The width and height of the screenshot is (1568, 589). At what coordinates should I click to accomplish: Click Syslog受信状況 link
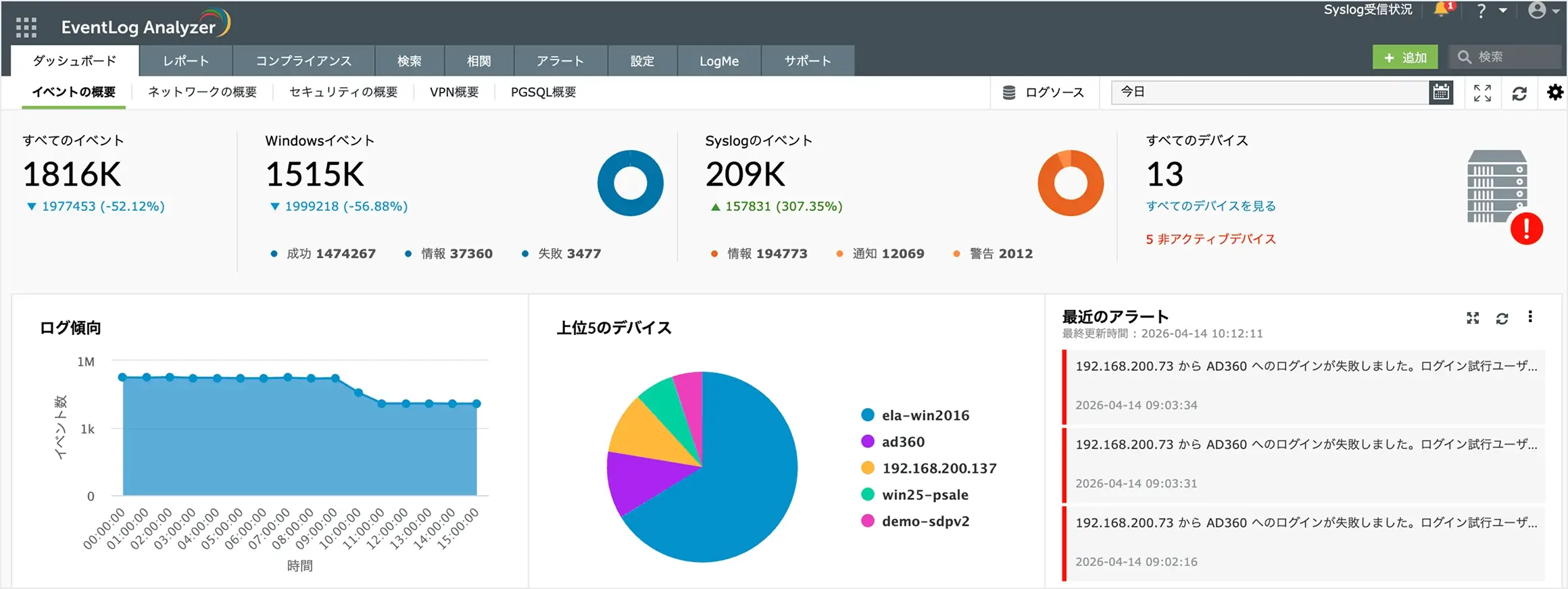pos(1368,9)
